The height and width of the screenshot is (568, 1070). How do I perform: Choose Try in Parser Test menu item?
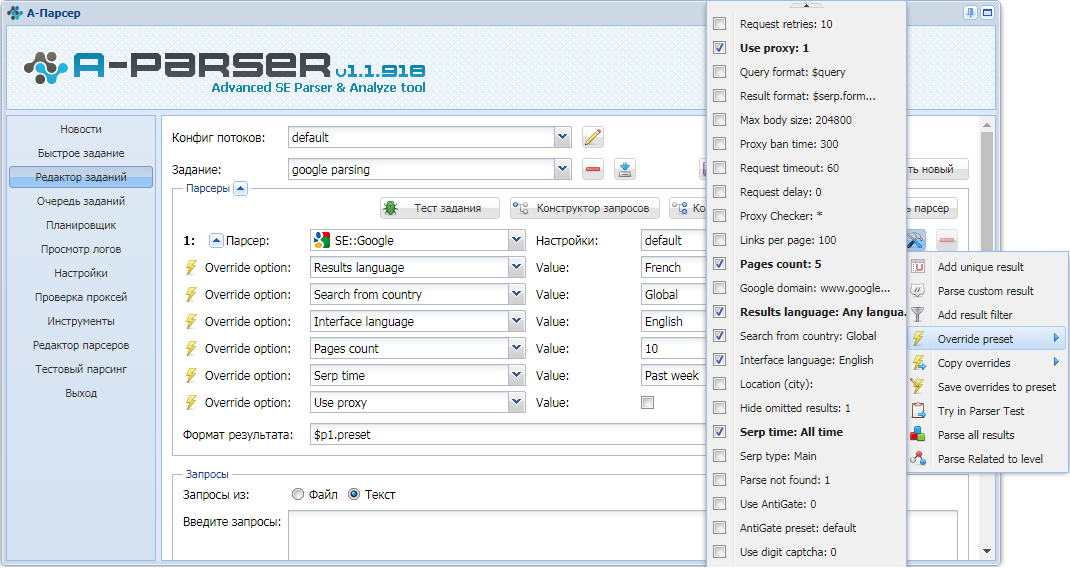[x=987, y=411]
